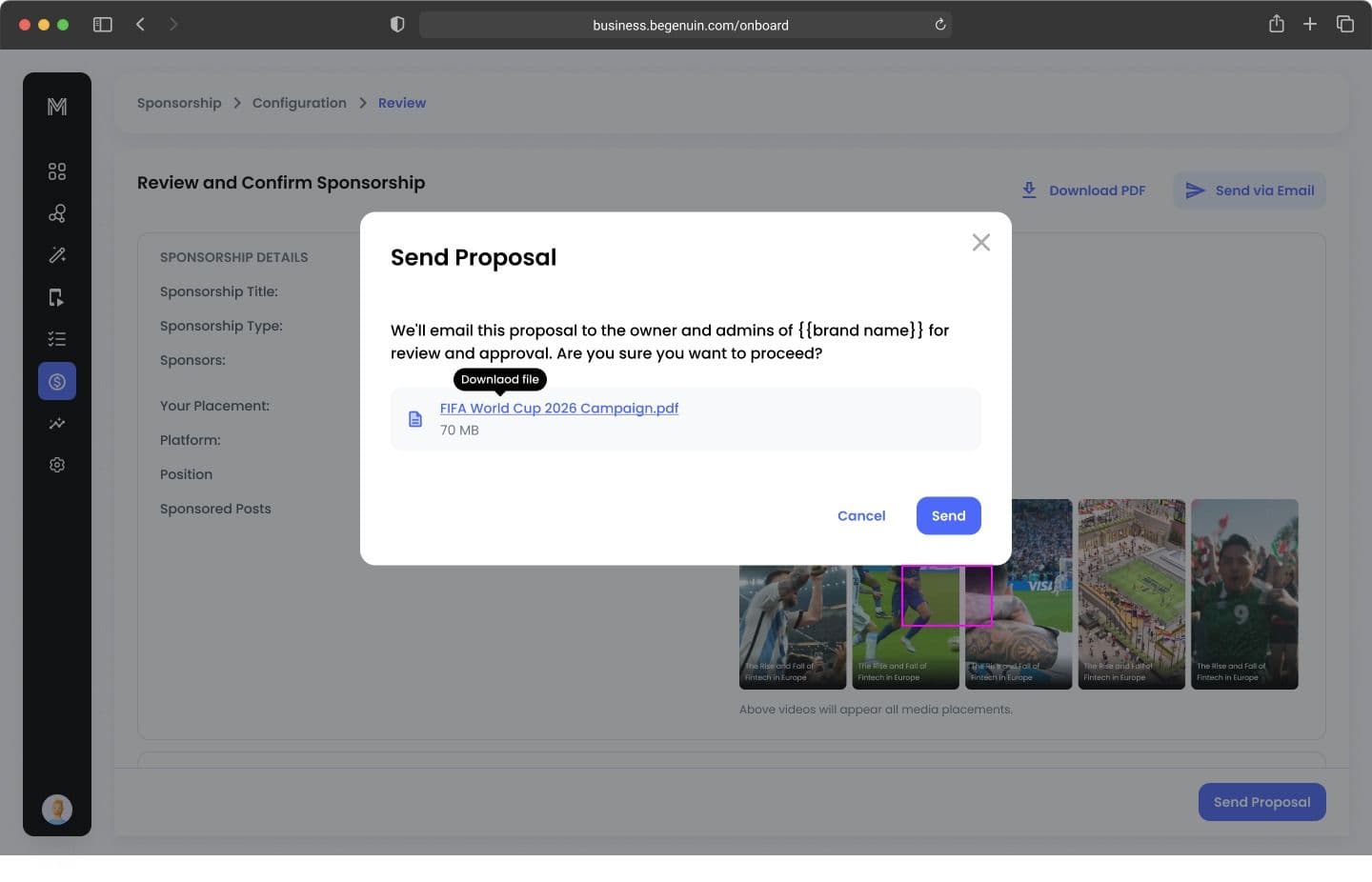
Task: Click the Sponsorship Type label
Action: pyautogui.click(x=221, y=326)
